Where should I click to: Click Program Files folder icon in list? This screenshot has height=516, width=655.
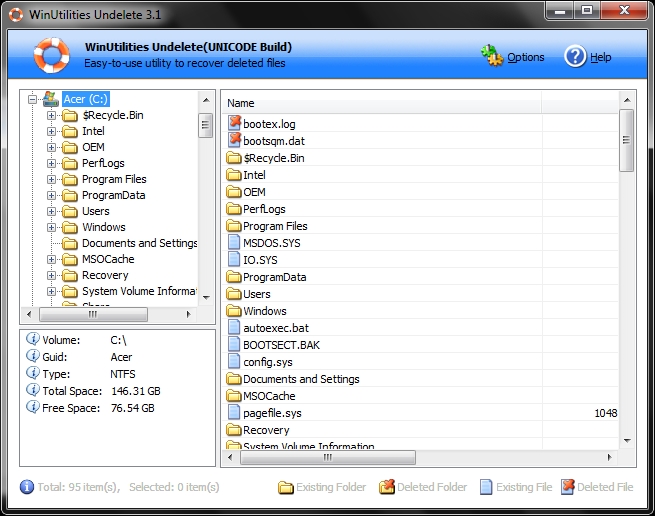(x=234, y=226)
